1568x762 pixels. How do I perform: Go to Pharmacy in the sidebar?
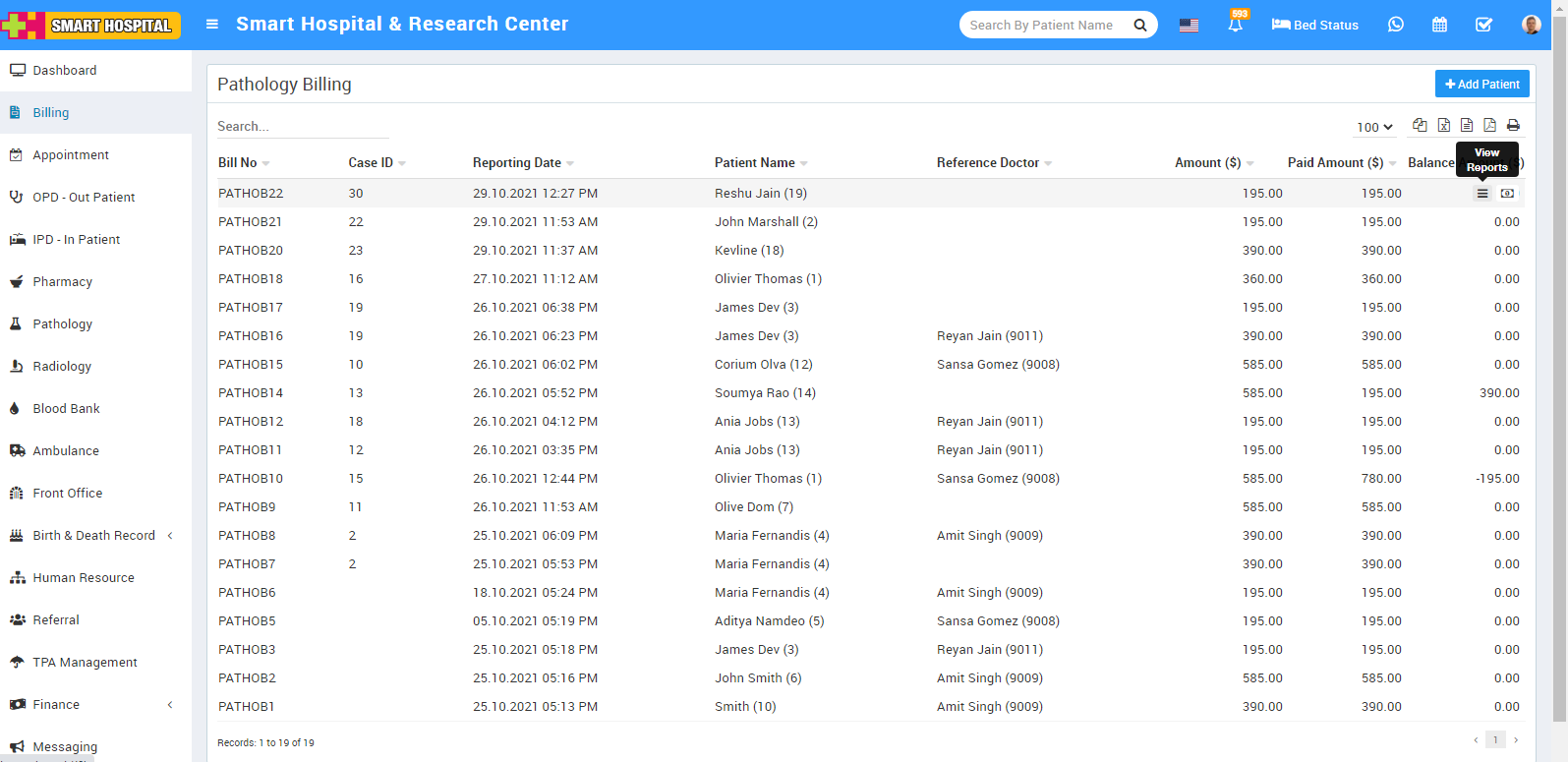point(62,282)
